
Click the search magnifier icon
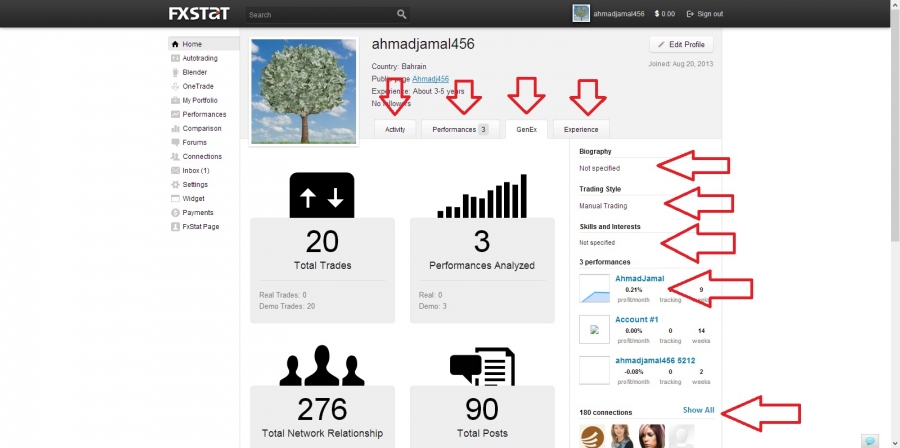(x=401, y=15)
